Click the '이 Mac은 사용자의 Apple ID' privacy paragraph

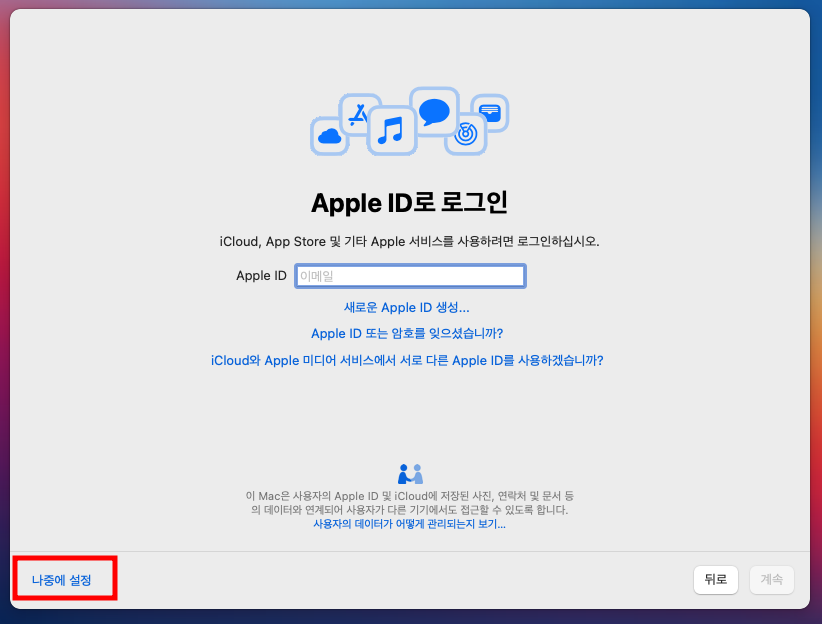[409, 503]
